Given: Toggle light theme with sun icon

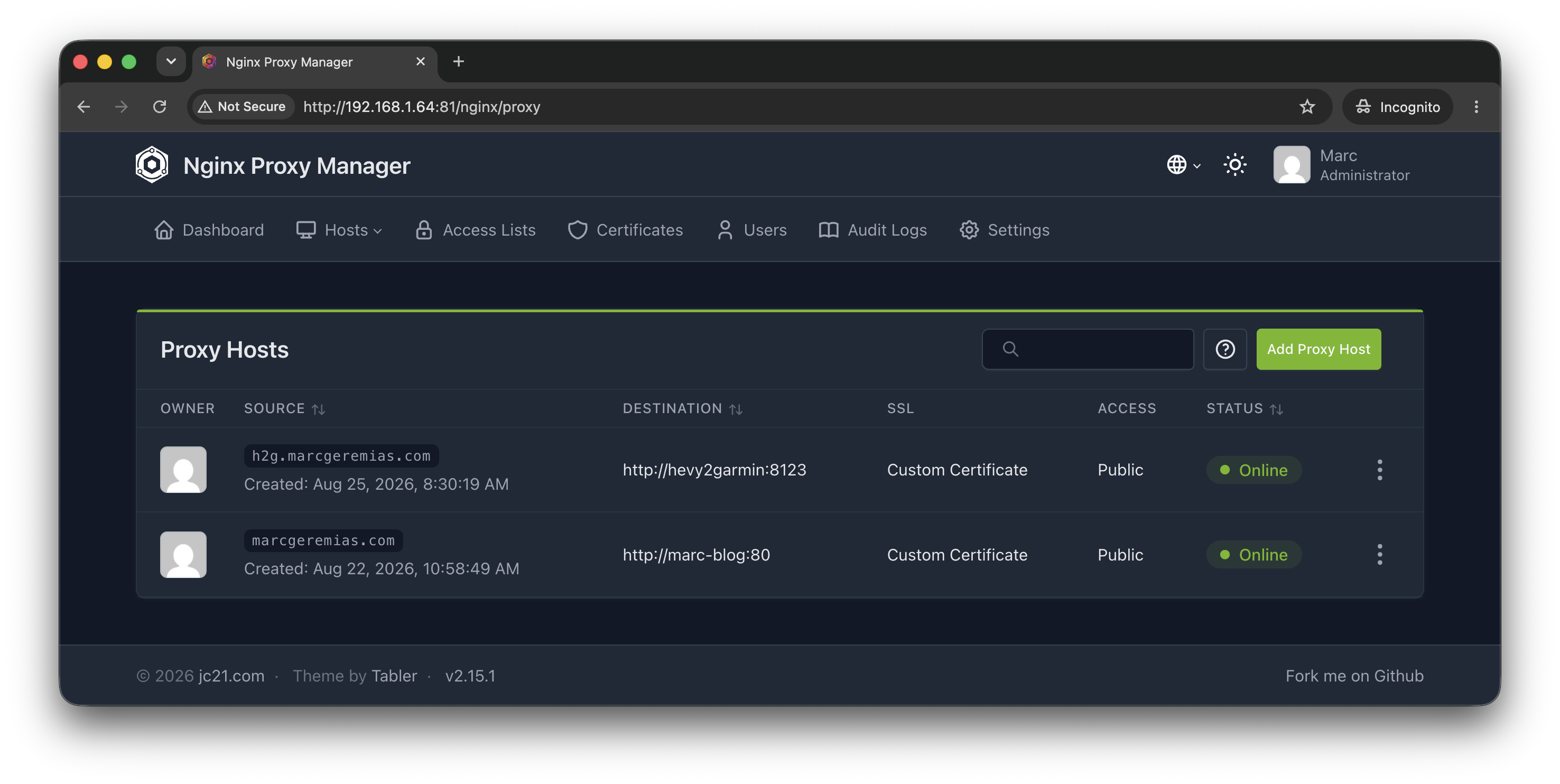Looking at the screenshot, I should coord(1234,165).
